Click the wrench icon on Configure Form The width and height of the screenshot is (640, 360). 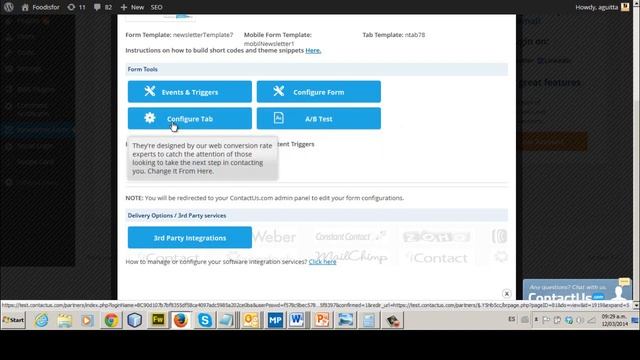click(278, 91)
